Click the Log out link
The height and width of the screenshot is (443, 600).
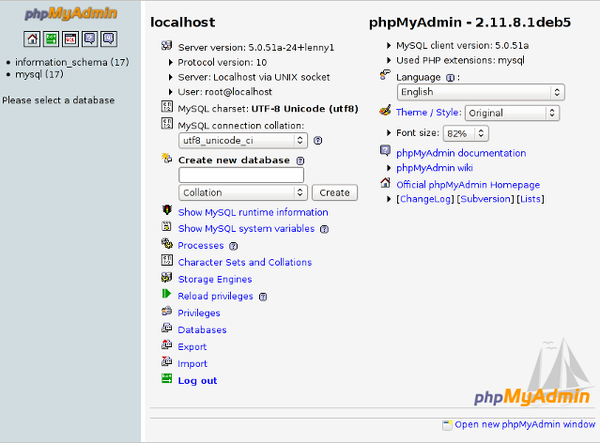click(x=197, y=381)
